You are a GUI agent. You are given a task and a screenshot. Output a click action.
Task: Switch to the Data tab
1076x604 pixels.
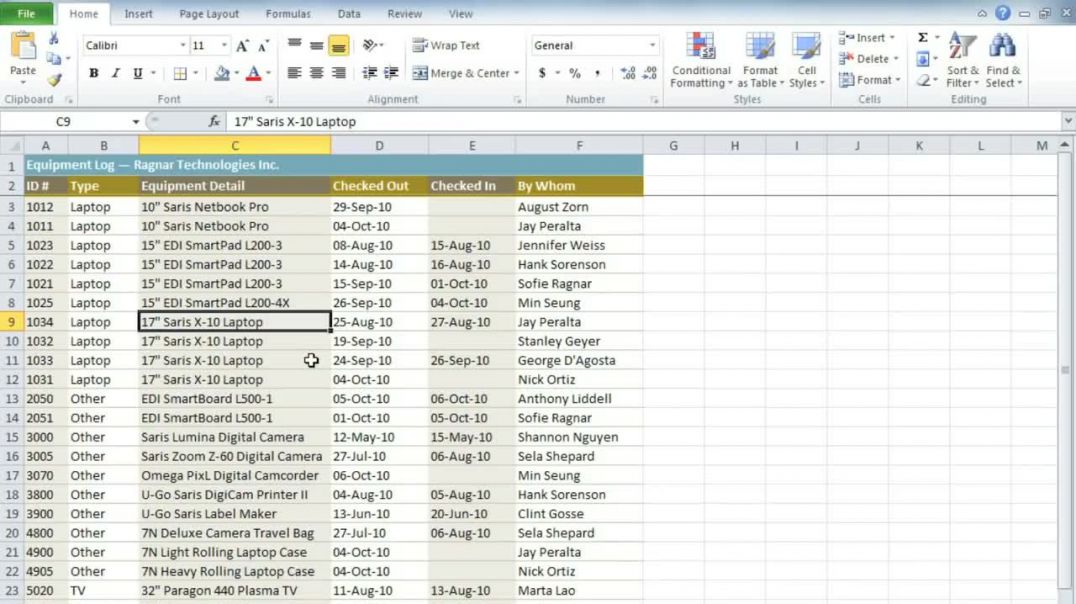[x=349, y=13]
